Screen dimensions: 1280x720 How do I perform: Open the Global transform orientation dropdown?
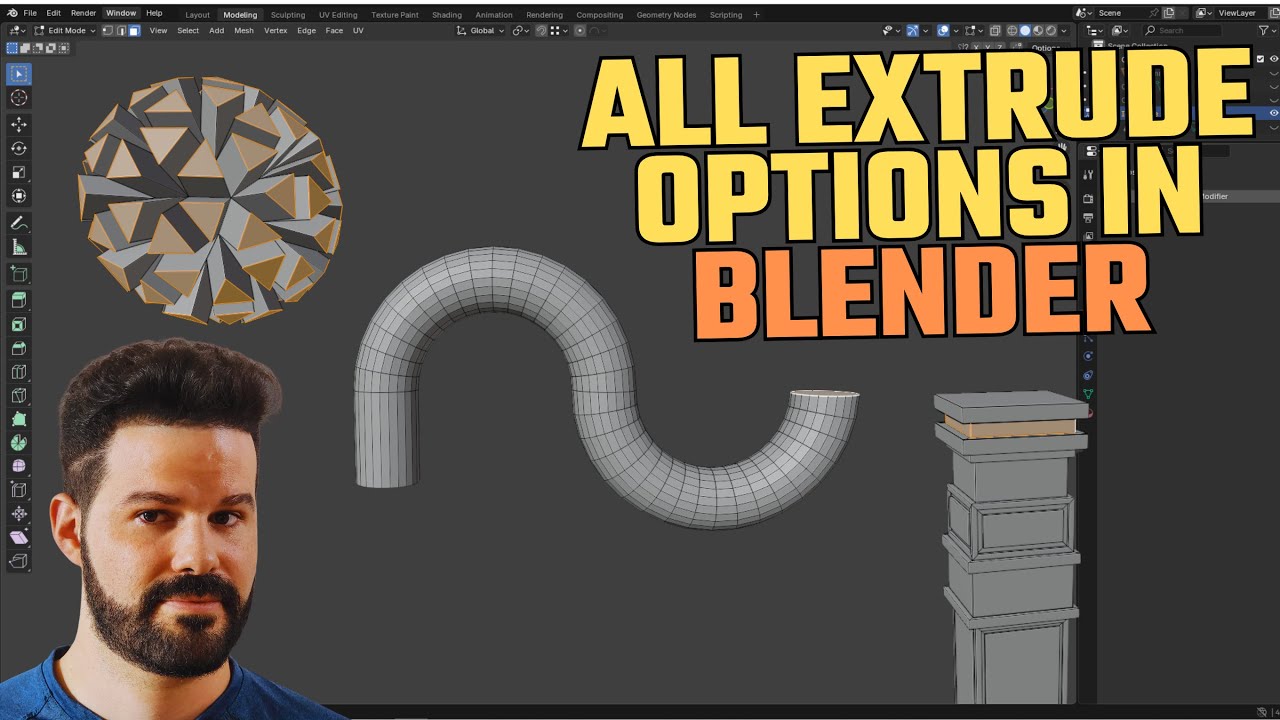481,30
